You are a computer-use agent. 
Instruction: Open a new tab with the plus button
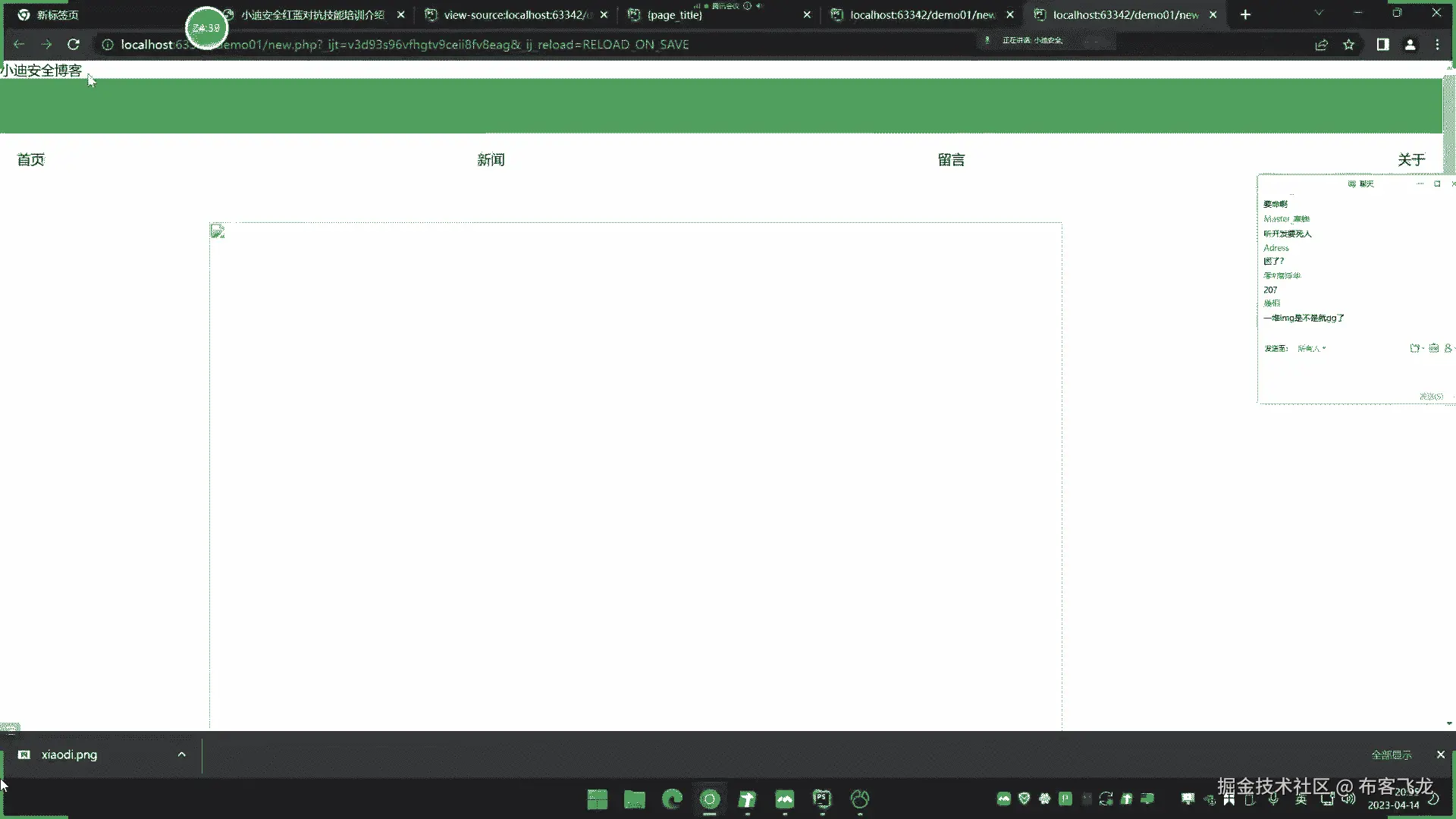pos(1245,14)
